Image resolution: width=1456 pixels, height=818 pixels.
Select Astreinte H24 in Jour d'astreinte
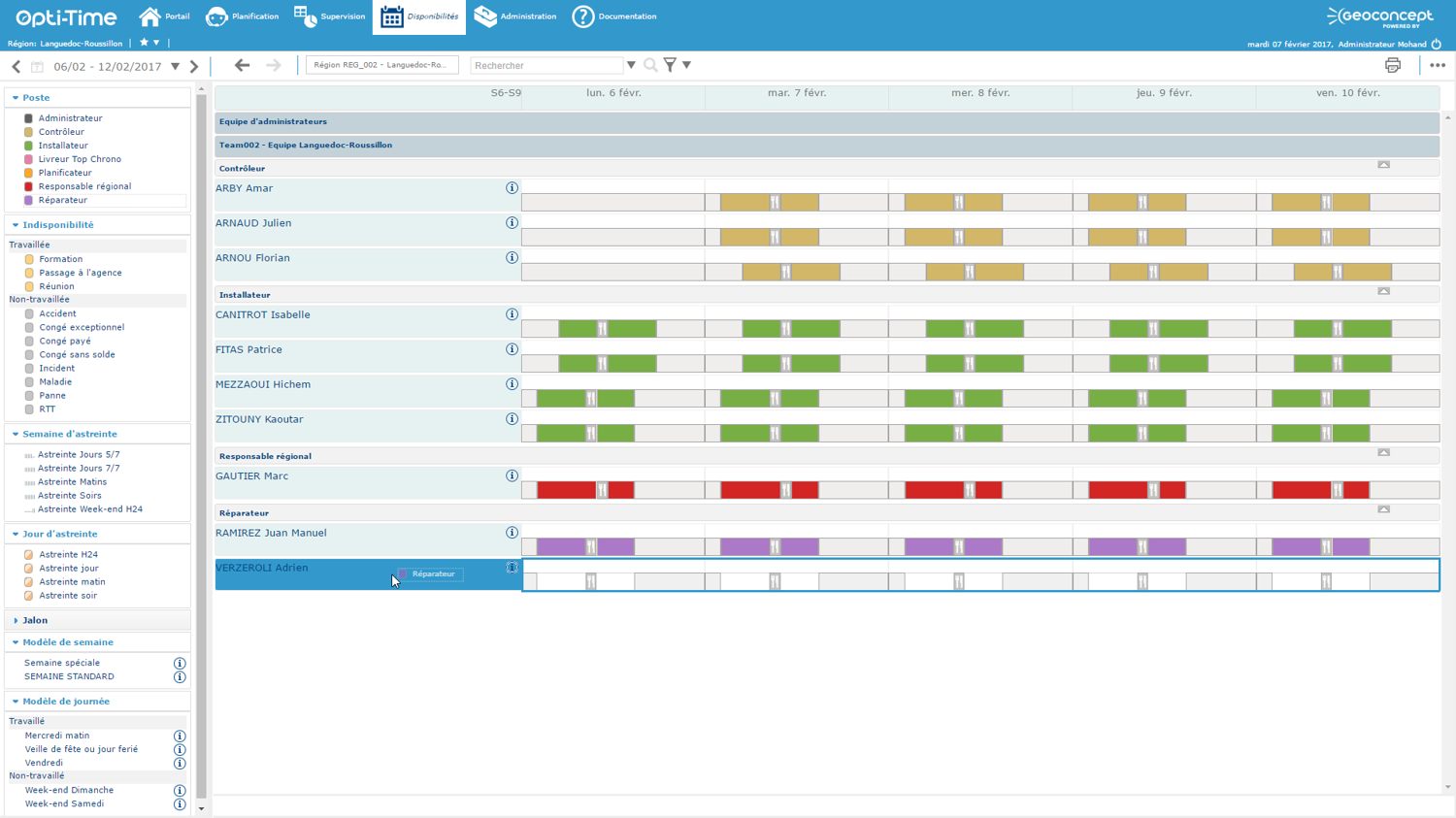coord(68,555)
